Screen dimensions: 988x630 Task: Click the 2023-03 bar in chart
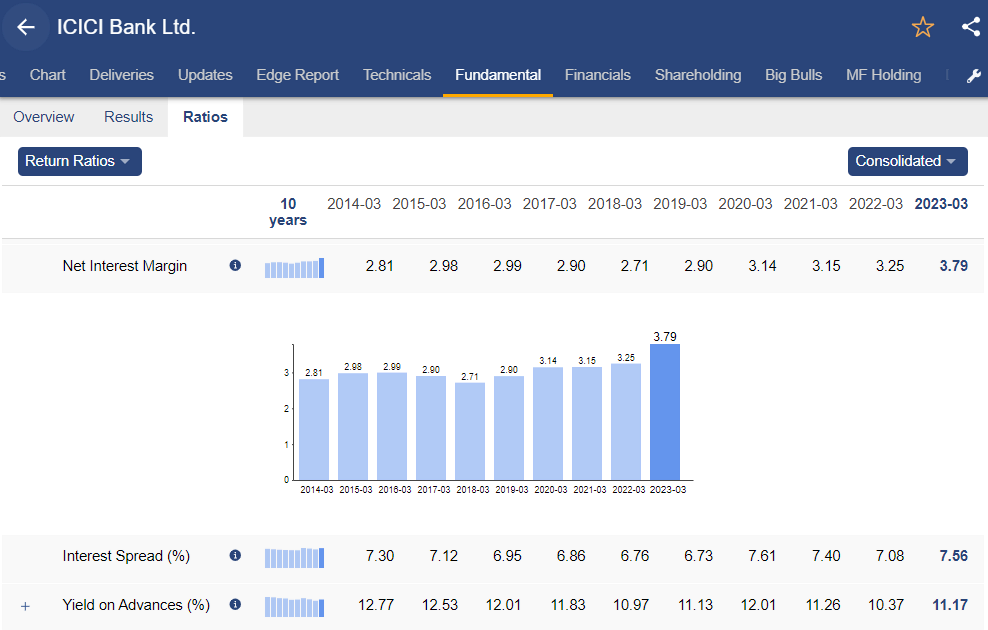pos(665,412)
